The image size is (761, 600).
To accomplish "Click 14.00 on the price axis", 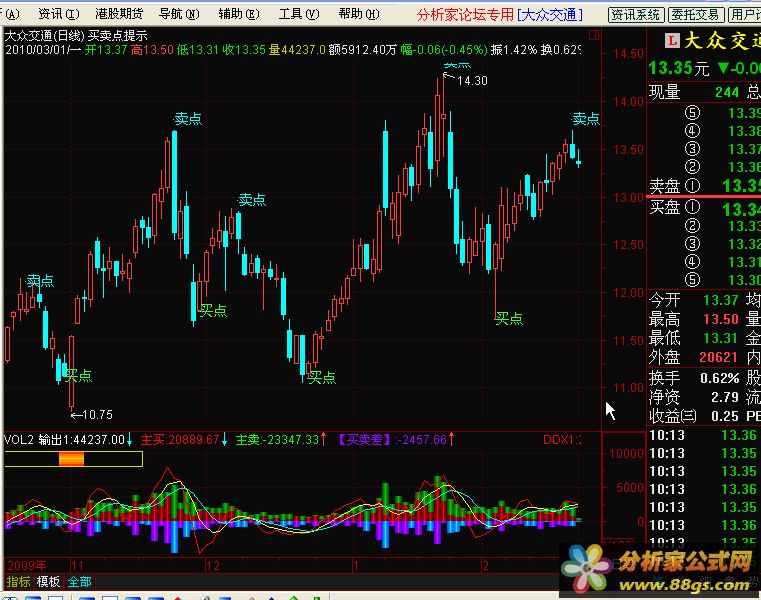I will tap(629, 102).
